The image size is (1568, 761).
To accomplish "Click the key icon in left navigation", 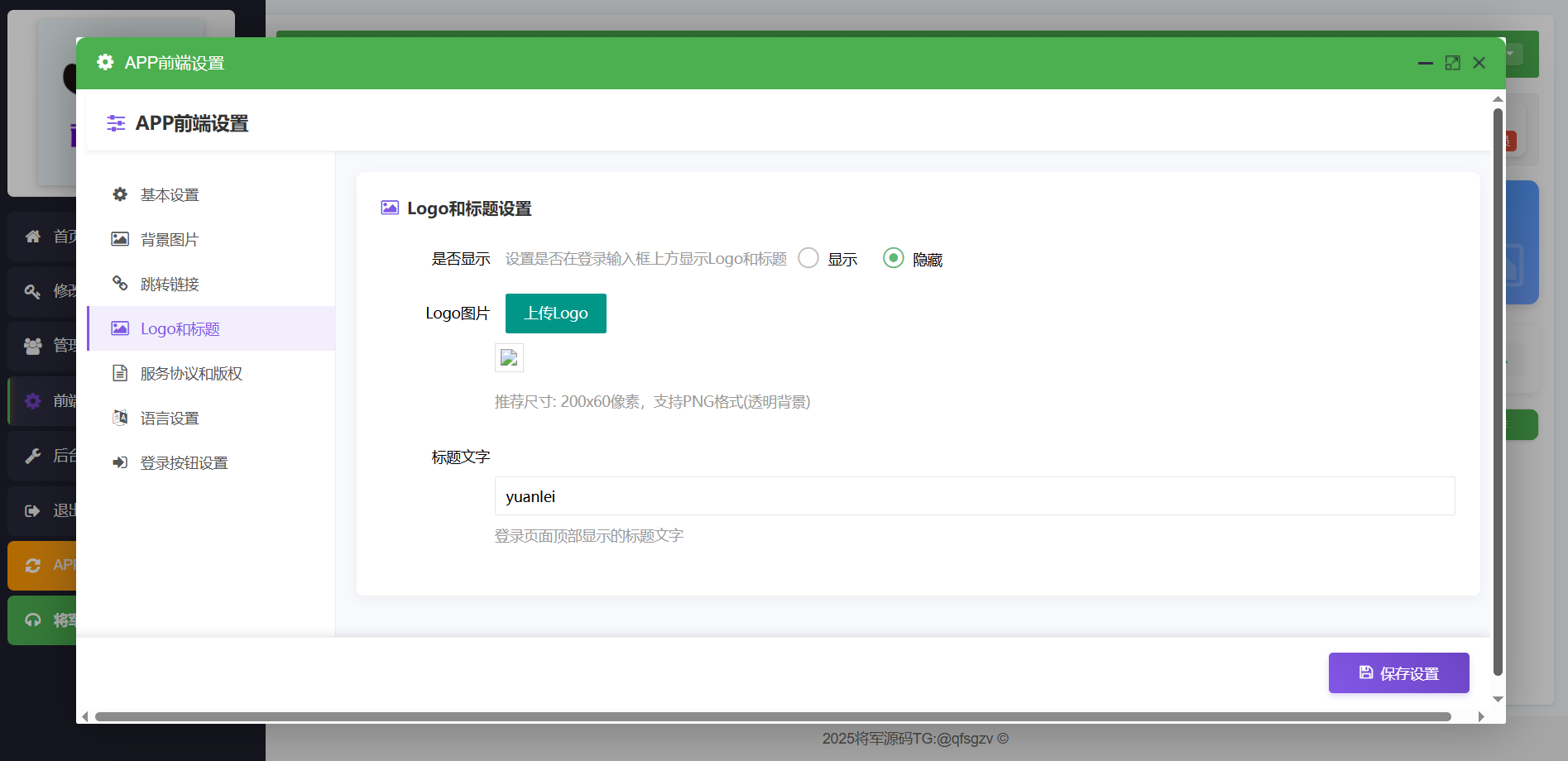I will coord(33,291).
